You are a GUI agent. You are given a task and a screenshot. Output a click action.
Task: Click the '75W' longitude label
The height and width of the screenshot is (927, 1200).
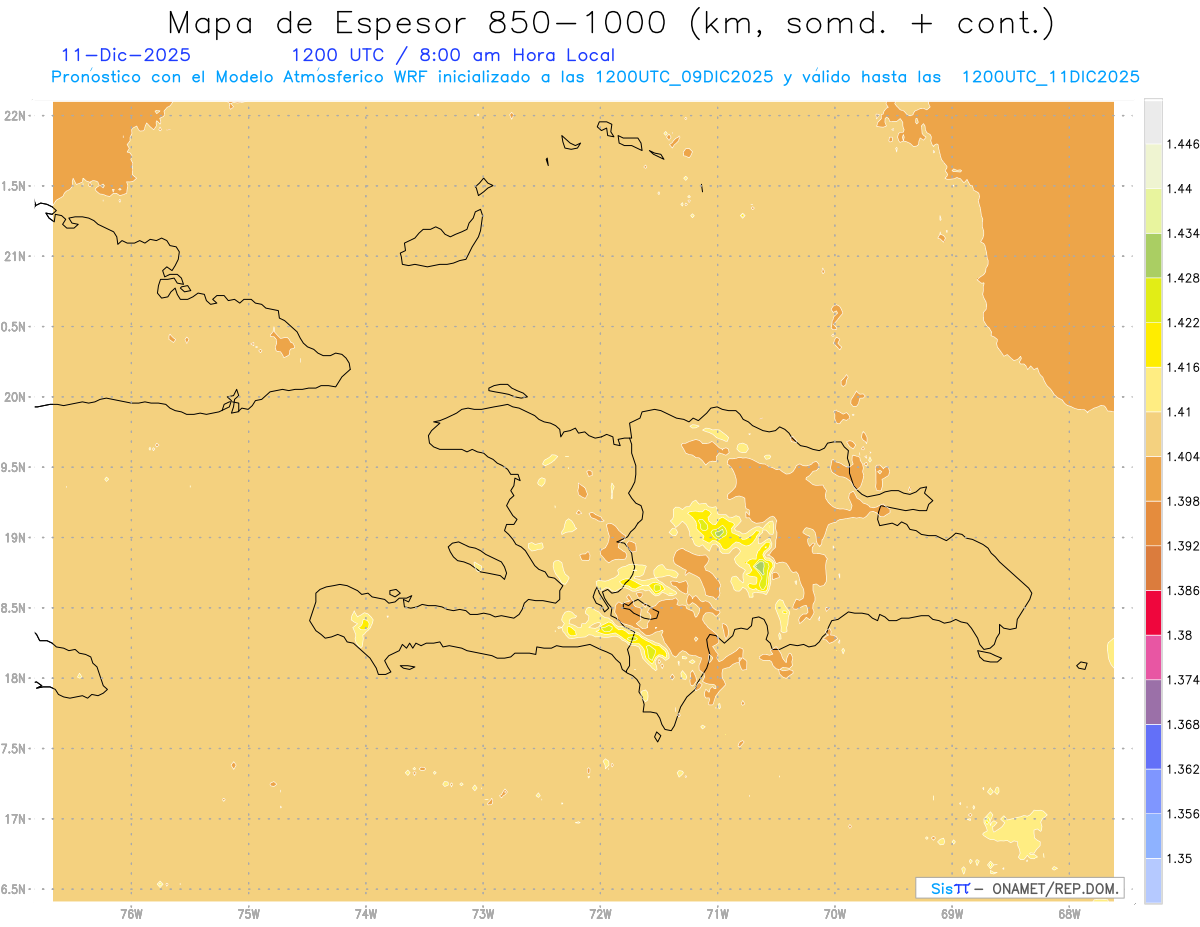pos(249,913)
